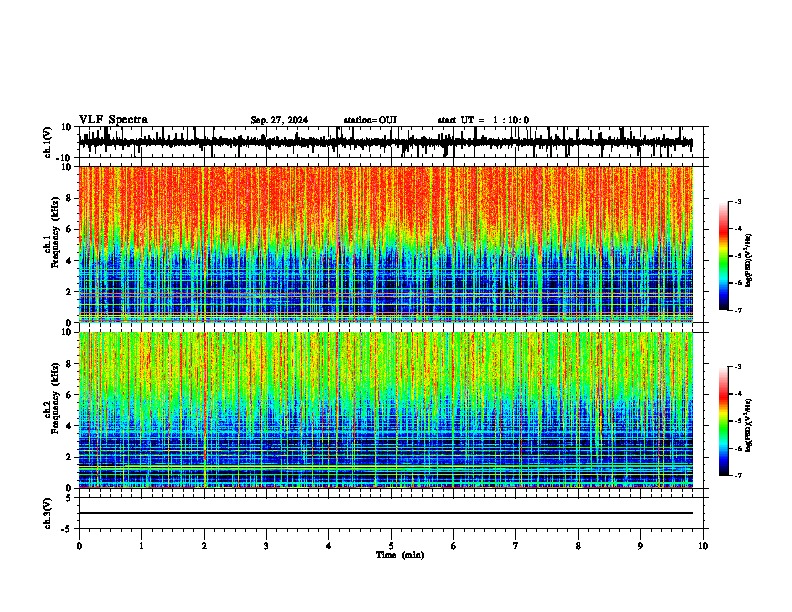Click time-axis tick label "6"
The width and height of the screenshot is (792, 612).
tap(454, 546)
